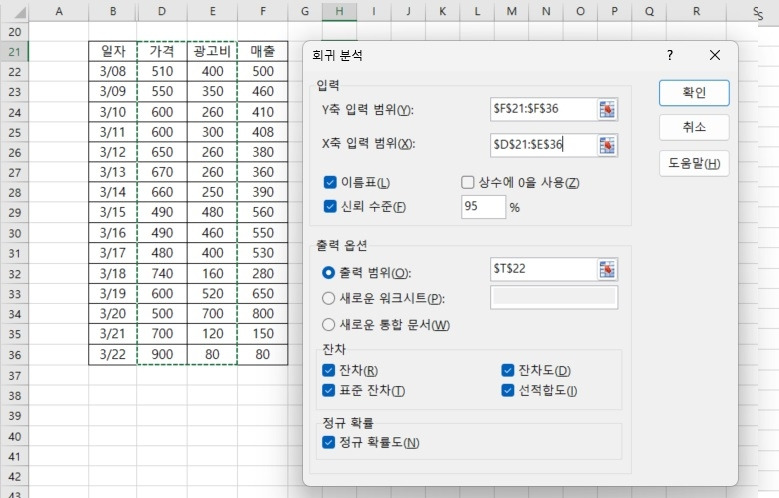Image resolution: width=779 pixels, height=498 pixels.
Task: Click 확인 button to run regression
Action: click(x=694, y=93)
